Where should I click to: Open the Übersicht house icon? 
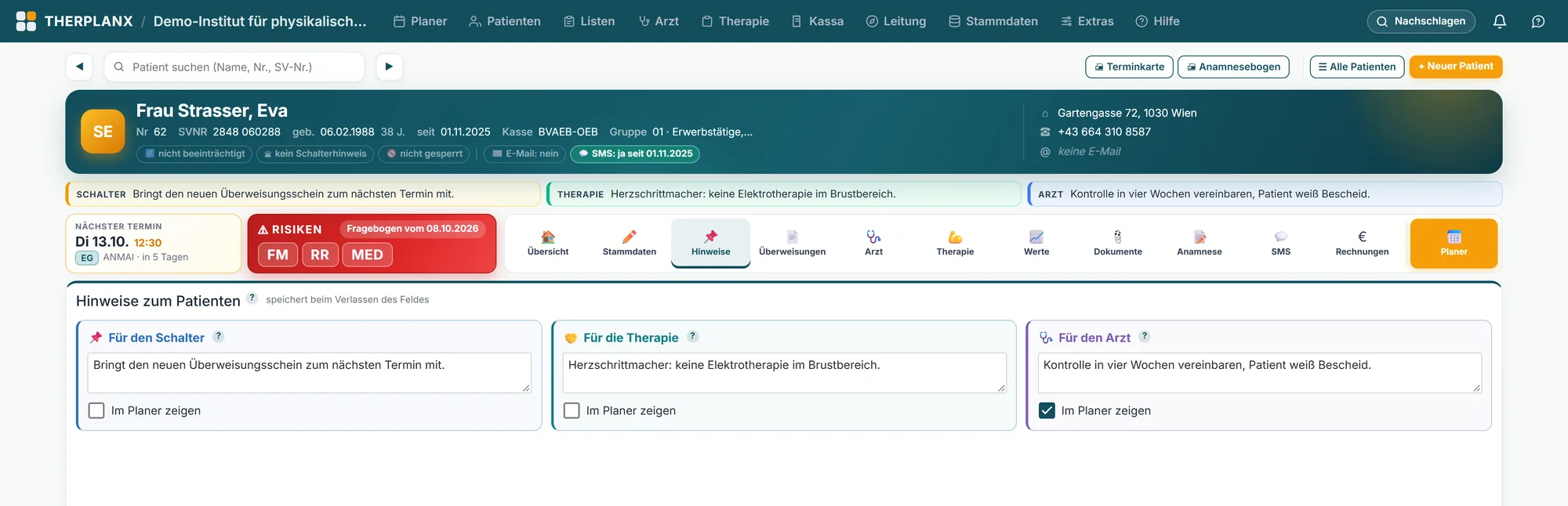[548, 237]
